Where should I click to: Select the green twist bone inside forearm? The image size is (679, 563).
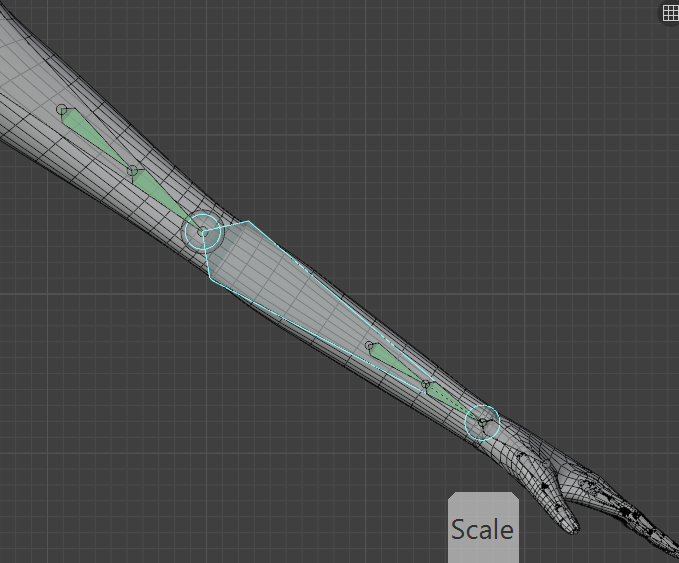click(396, 365)
